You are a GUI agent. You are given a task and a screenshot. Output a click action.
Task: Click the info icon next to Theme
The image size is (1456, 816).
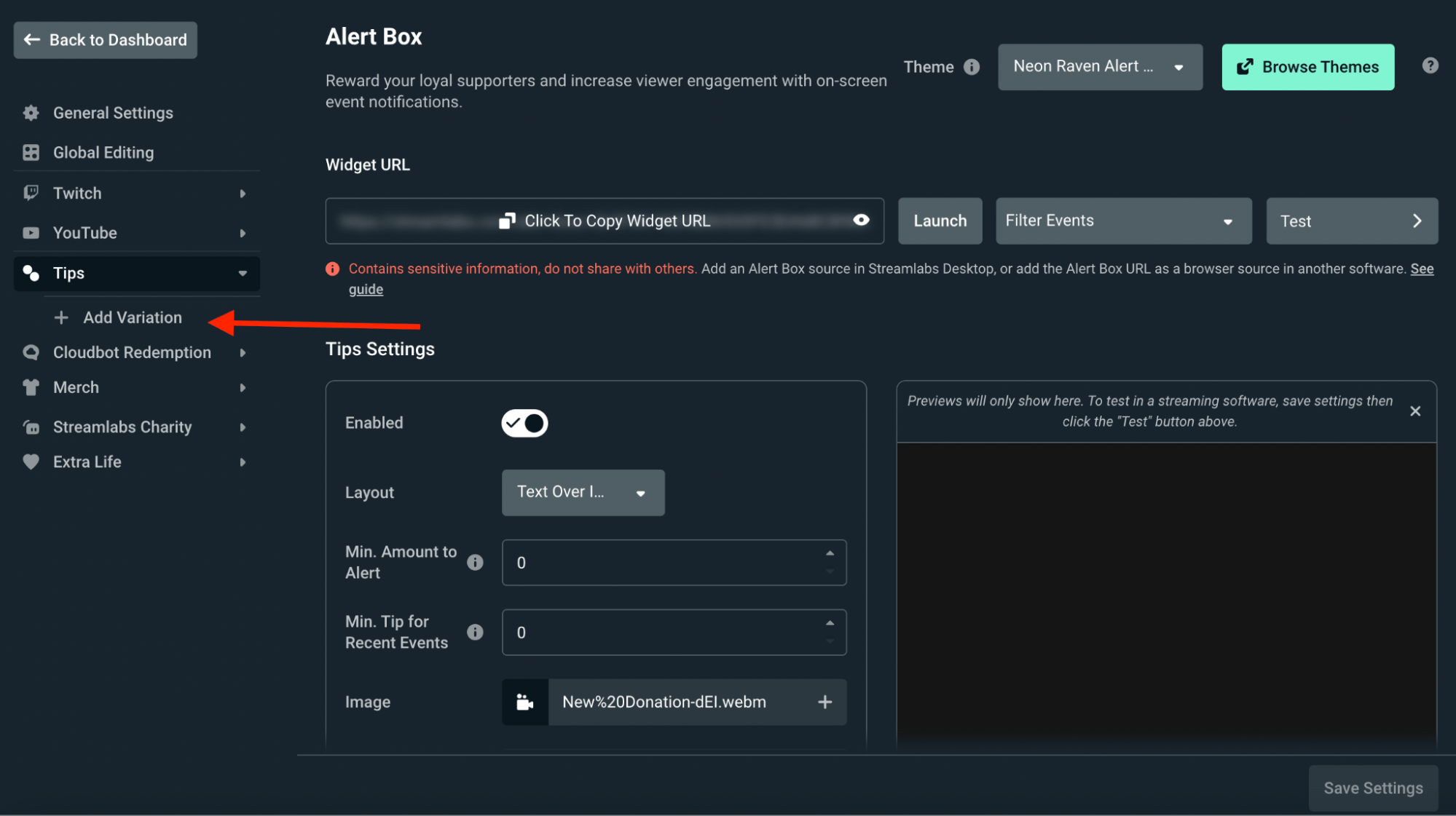[x=972, y=67]
